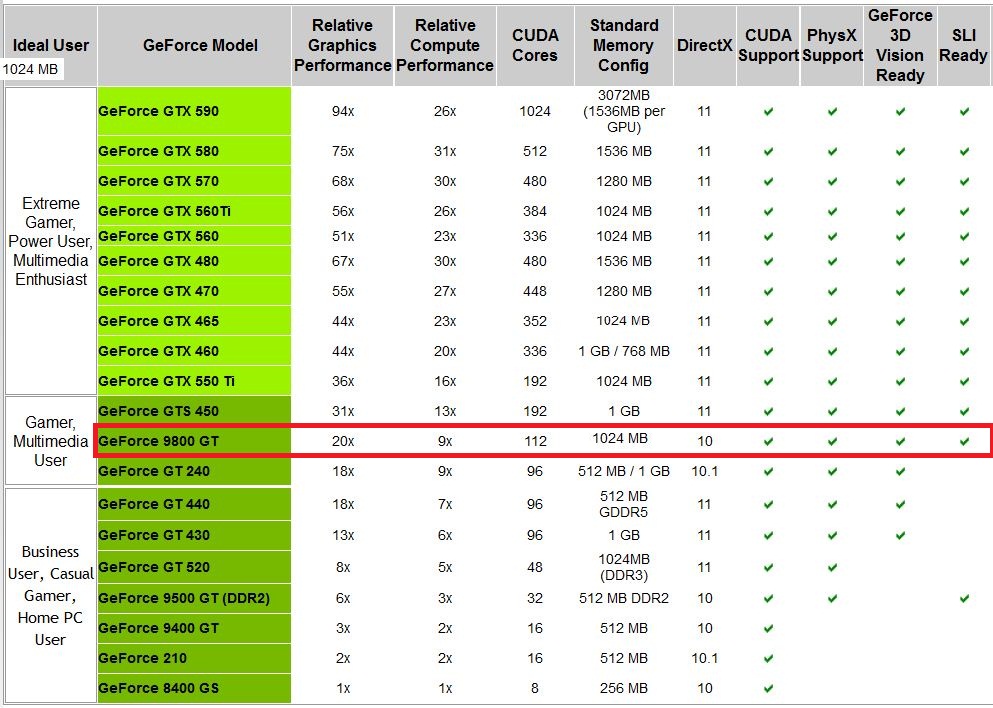Select the Business User, Casual Gamer cell
This screenshot has width=993, height=708.
click(50, 595)
